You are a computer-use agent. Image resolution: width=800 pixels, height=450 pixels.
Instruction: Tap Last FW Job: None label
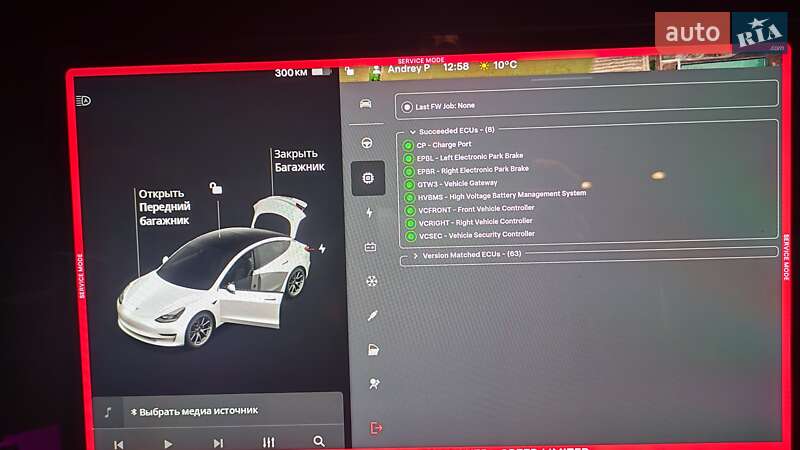coord(445,106)
